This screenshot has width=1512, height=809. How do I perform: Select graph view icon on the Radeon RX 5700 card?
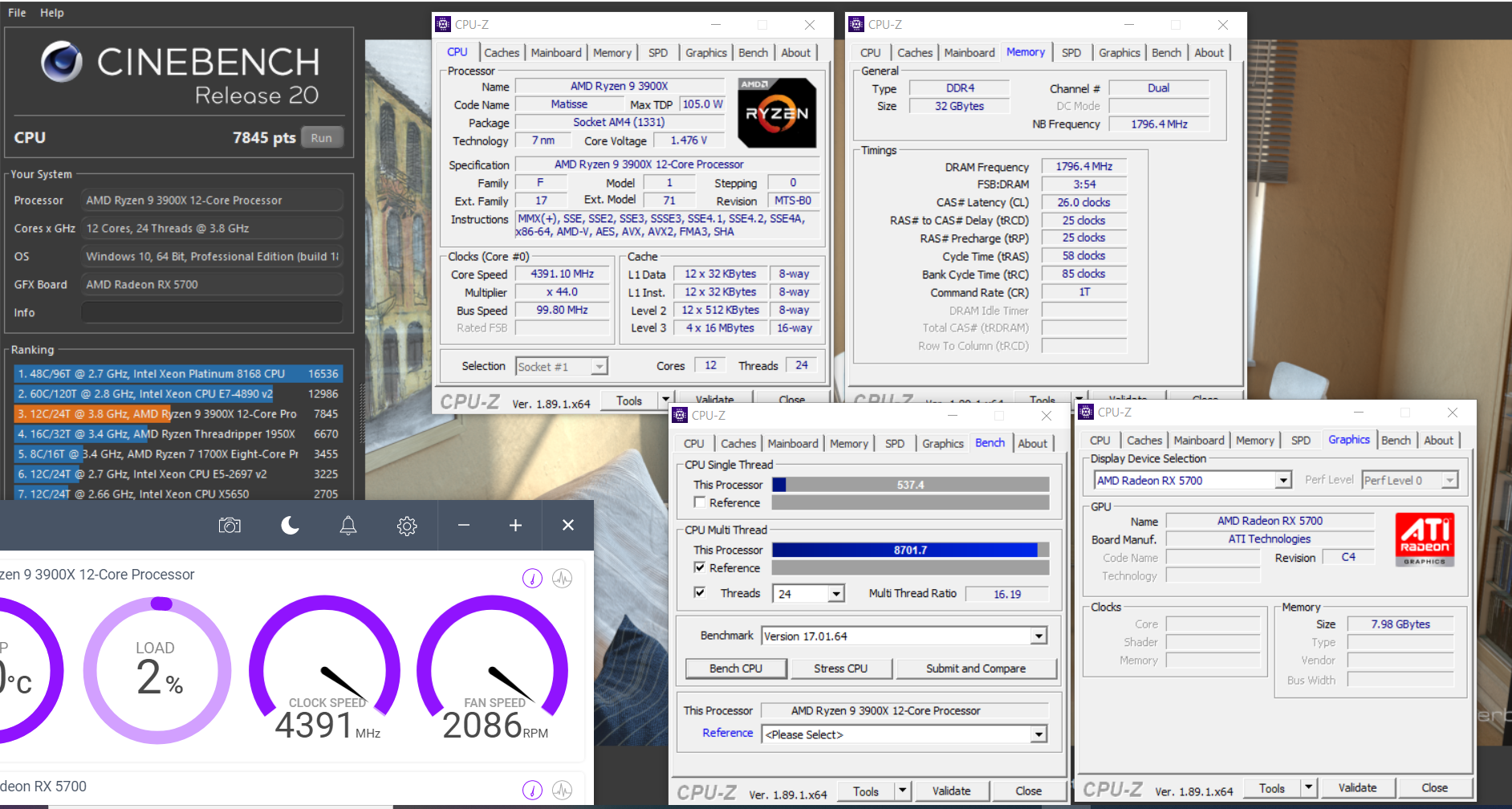563,790
